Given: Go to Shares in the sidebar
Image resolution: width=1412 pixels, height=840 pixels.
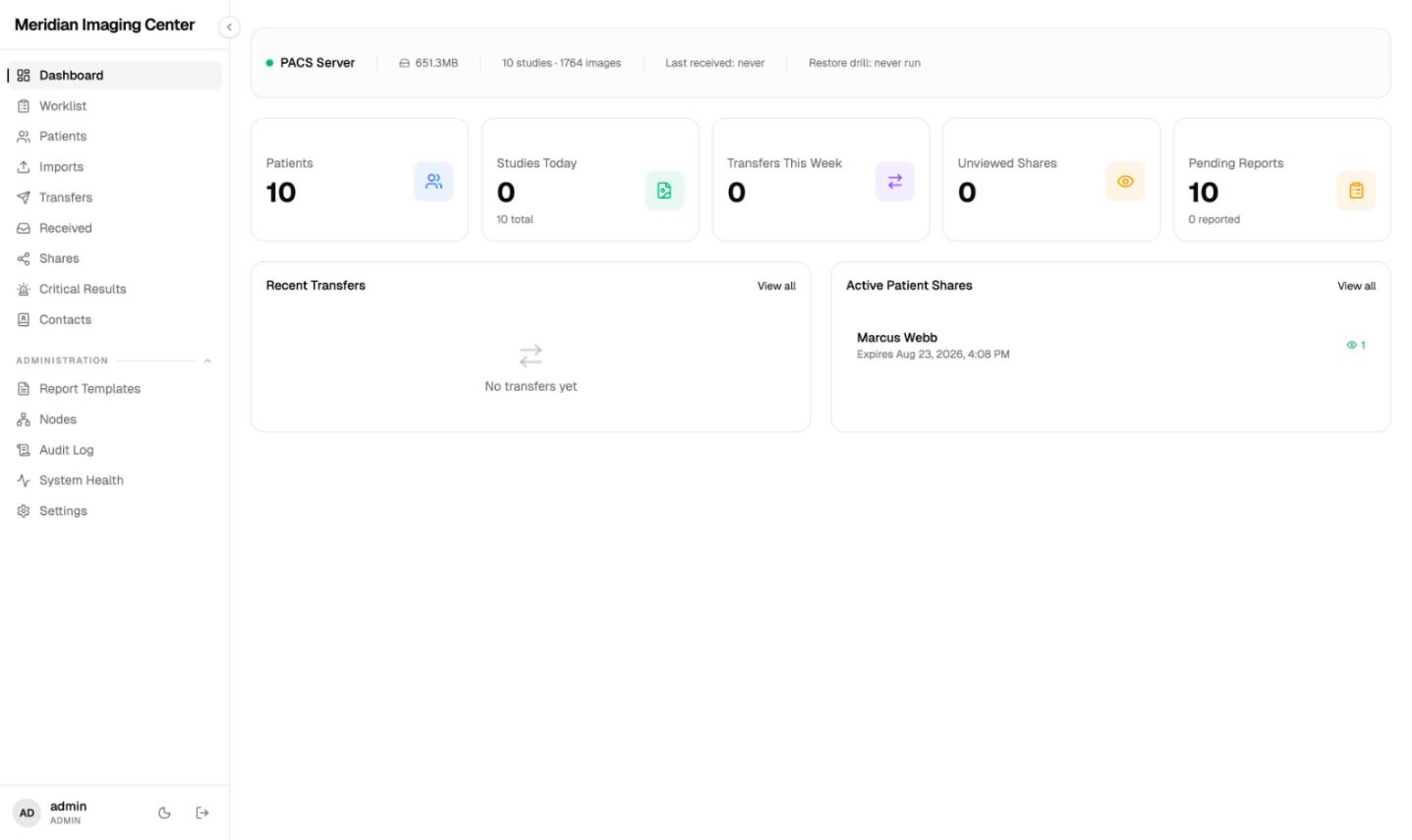Looking at the screenshot, I should 115,258.
